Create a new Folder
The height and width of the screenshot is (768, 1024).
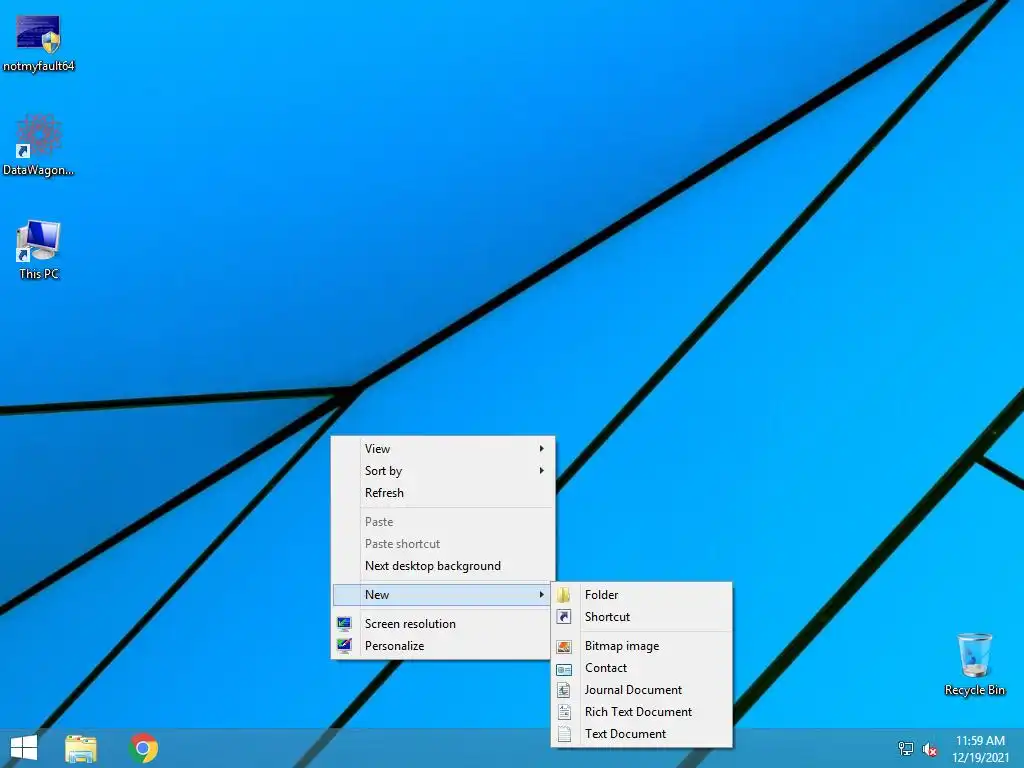tap(642, 595)
